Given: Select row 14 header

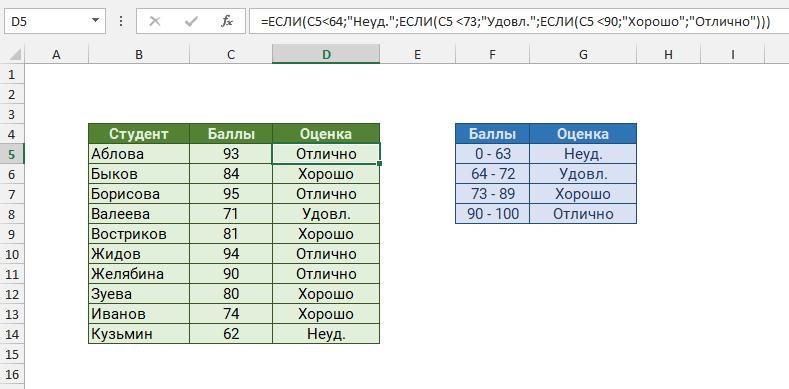Looking at the screenshot, I should tap(12, 334).
